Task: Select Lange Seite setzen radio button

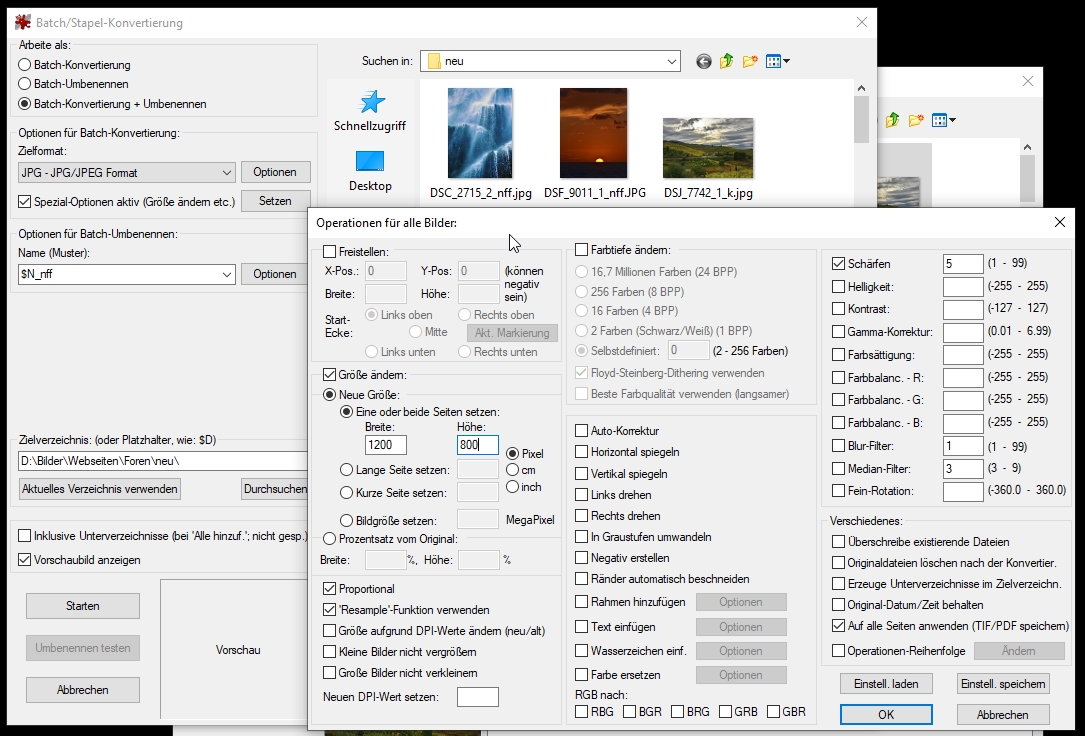Action: pyautogui.click(x=347, y=470)
